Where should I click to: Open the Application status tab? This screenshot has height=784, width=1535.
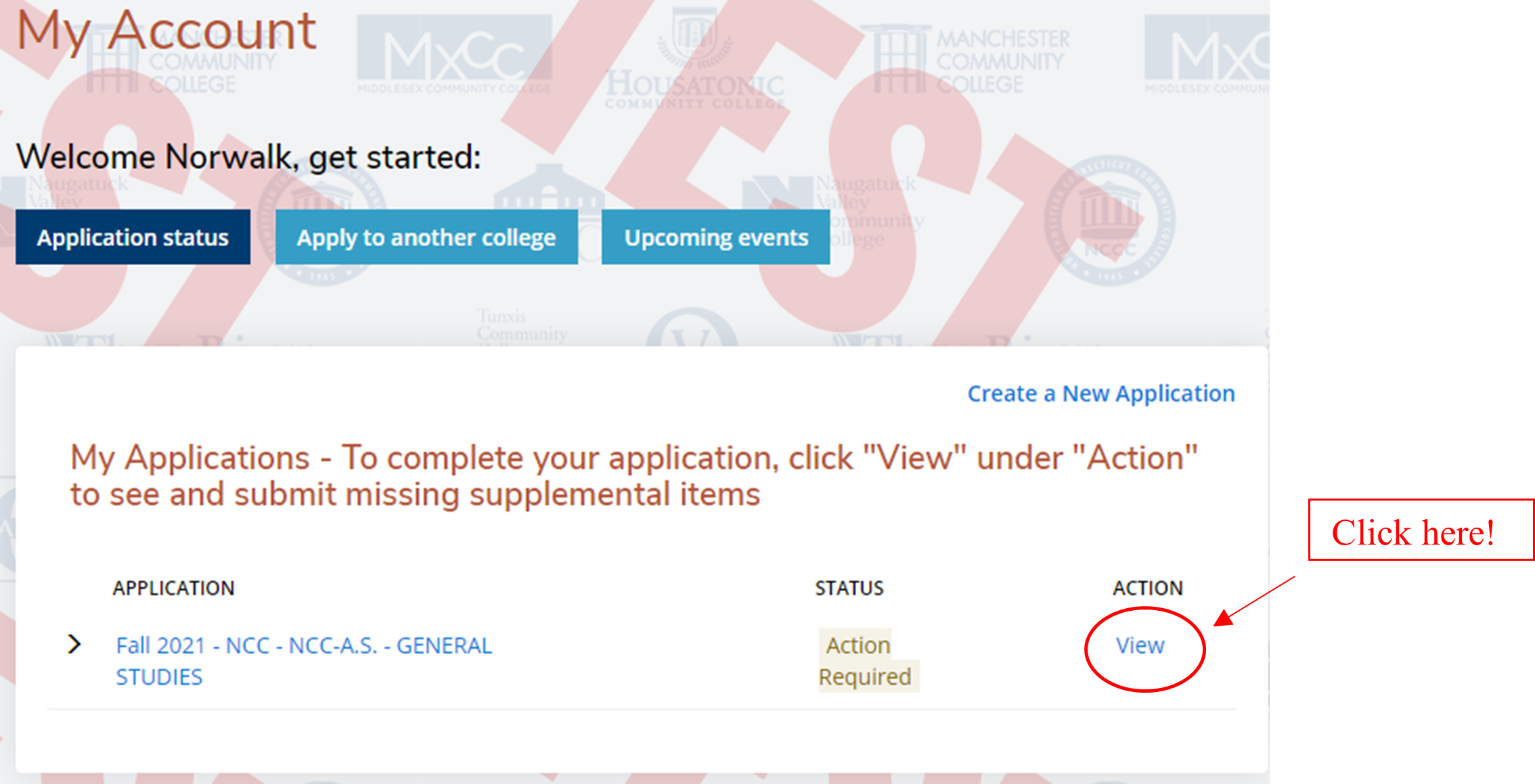133,237
